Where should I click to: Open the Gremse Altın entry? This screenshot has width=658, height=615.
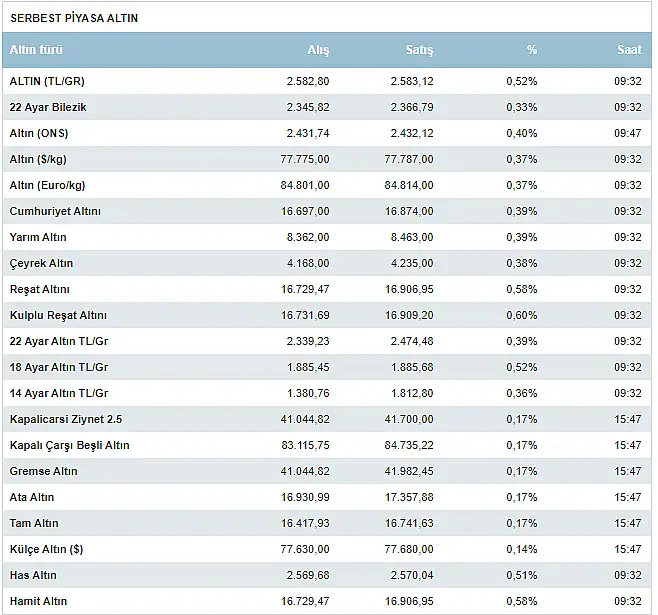coord(43,471)
